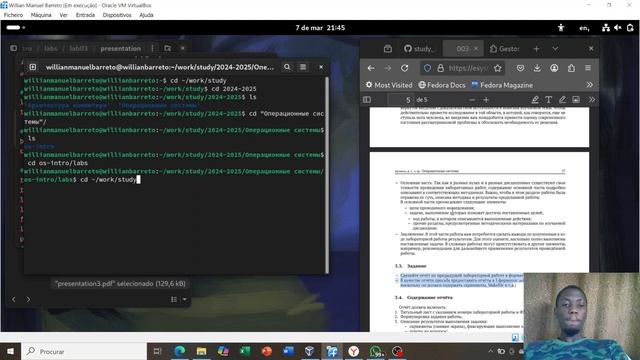Screen dimensions: 640x360
Task: Switch the keyboard layout indicator 'en'
Action: pyautogui.click(x=584, y=28)
